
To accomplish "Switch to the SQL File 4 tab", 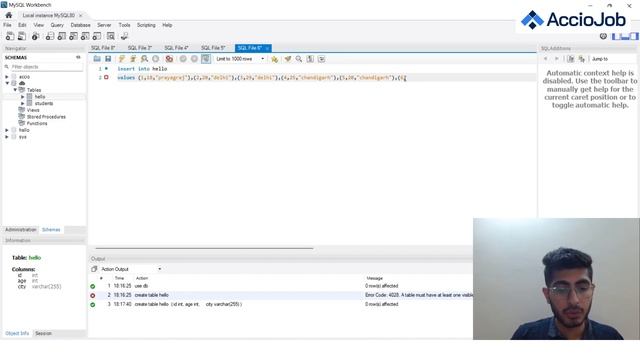I will 176,48.
